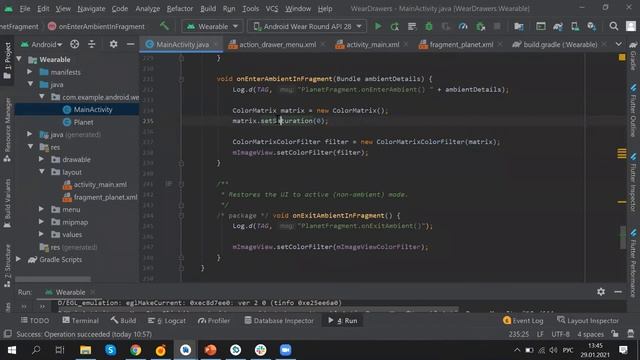The width and height of the screenshot is (640, 360).
Task: Open Zoom from the Windows taskbar
Action: [285, 350]
